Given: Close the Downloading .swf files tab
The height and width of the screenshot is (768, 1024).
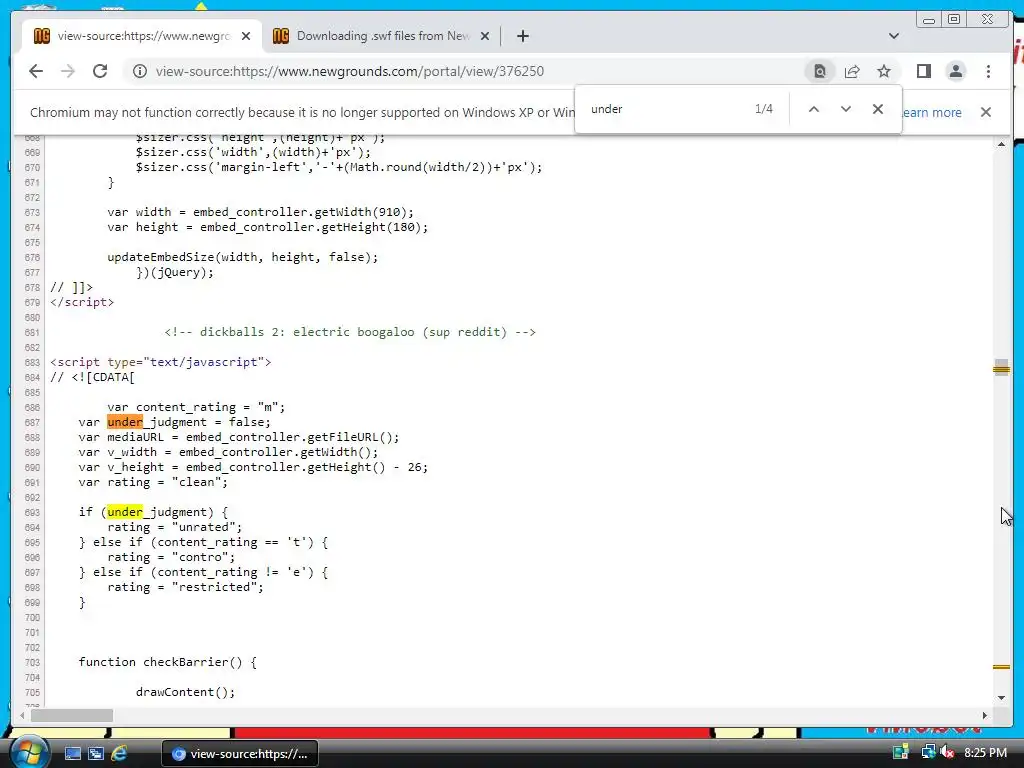Looking at the screenshot, I should tap(485, 36).
